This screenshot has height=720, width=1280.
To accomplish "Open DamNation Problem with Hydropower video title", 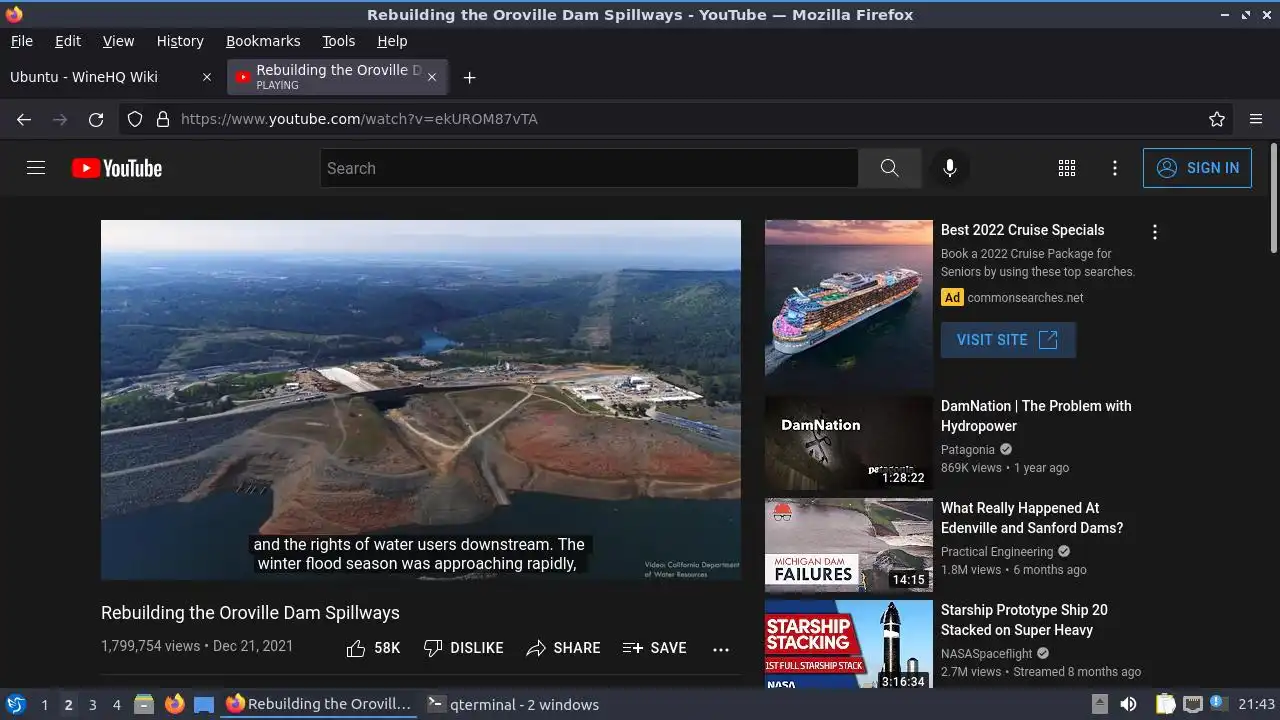I will (x=1036, y=416).
